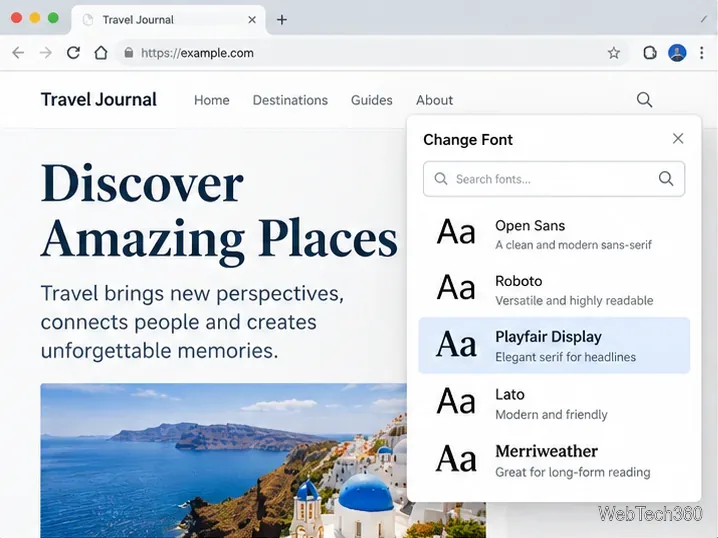Screen dimensions: 718x538
Task: Click 'A clean and modern sans-serif' description
Action: pos(573,245)
